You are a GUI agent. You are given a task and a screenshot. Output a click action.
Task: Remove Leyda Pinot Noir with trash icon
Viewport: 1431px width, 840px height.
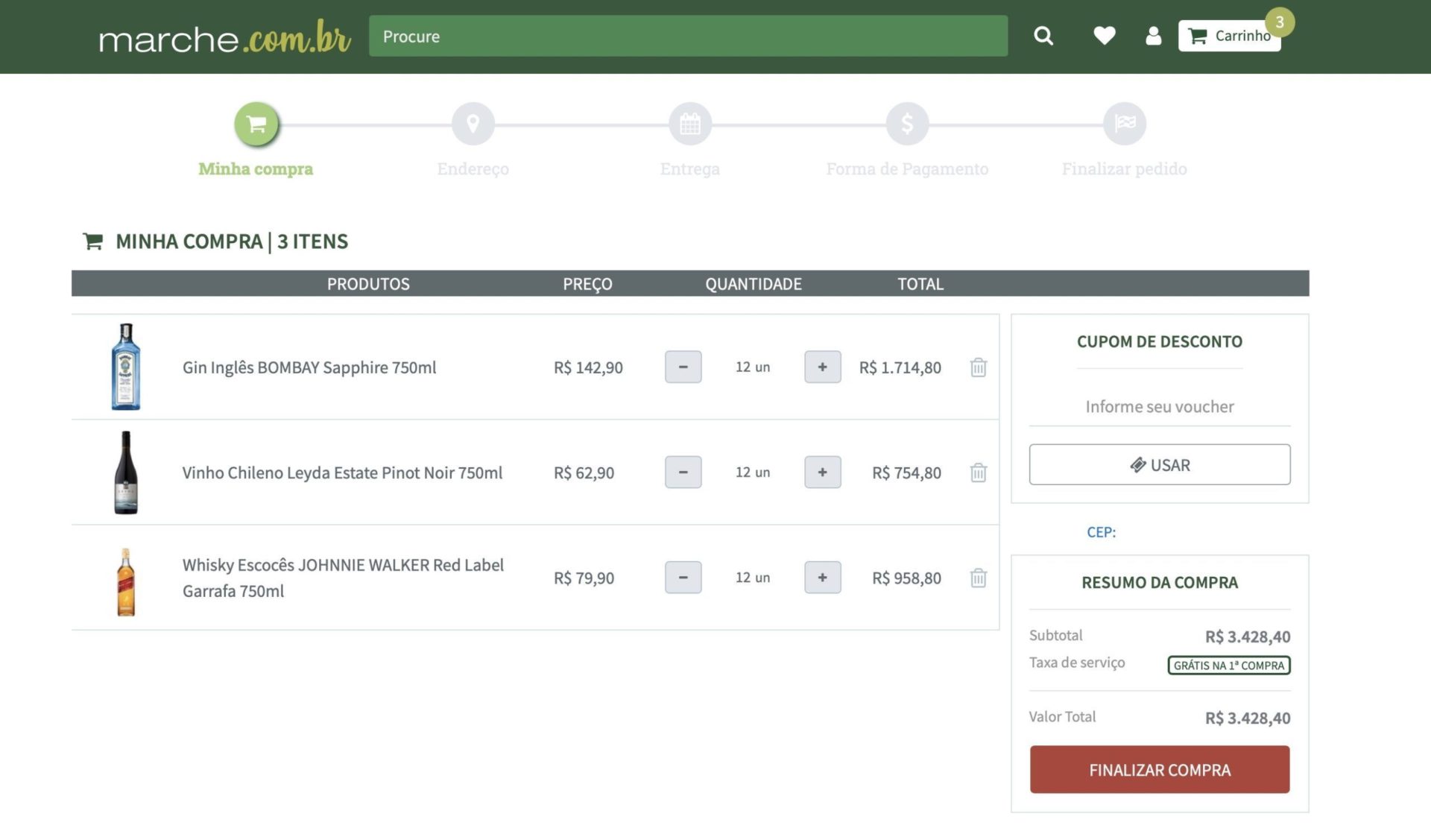pos(978,473)
